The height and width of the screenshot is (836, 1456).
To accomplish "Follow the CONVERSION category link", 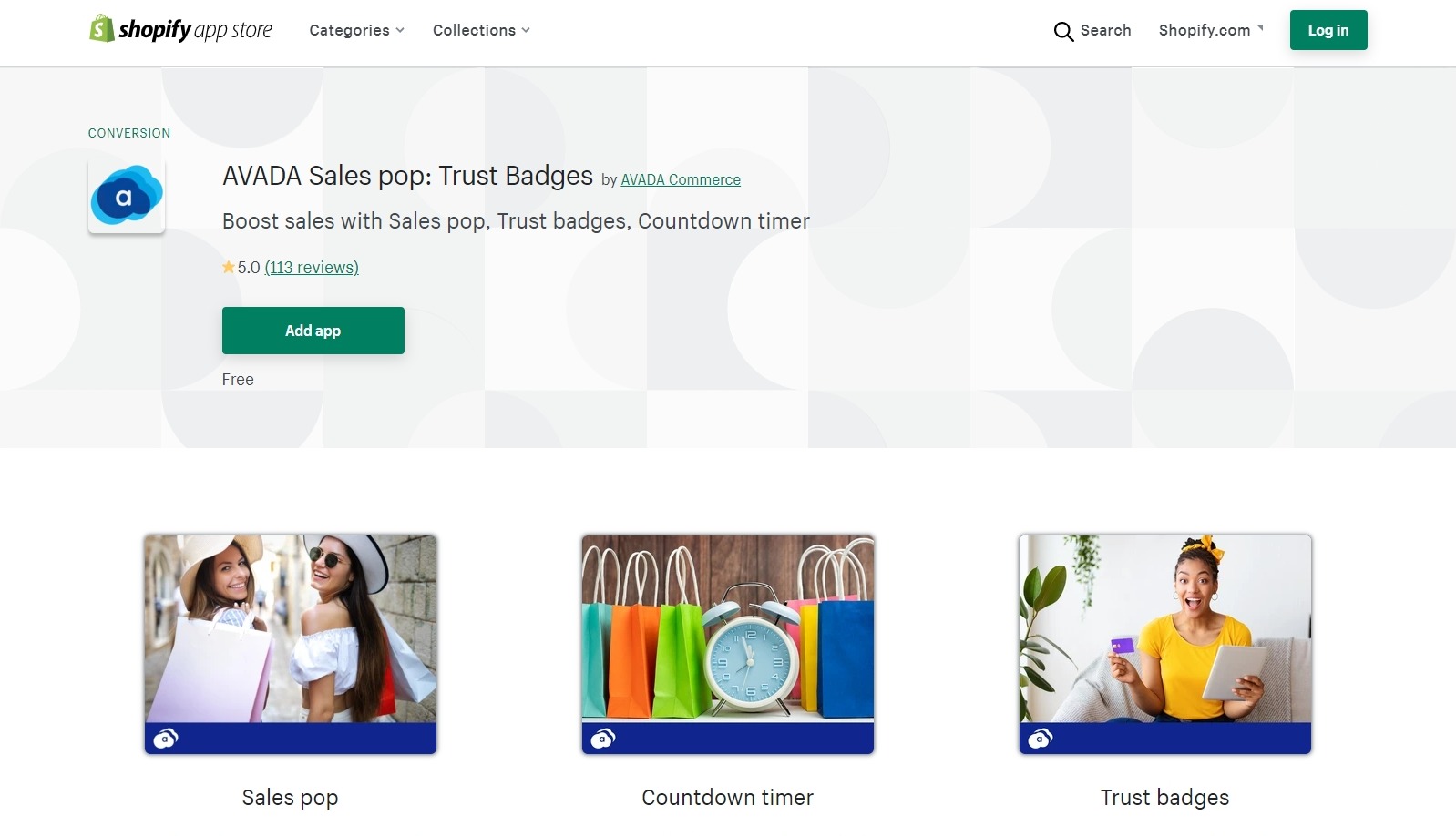I will pos(129,133).
